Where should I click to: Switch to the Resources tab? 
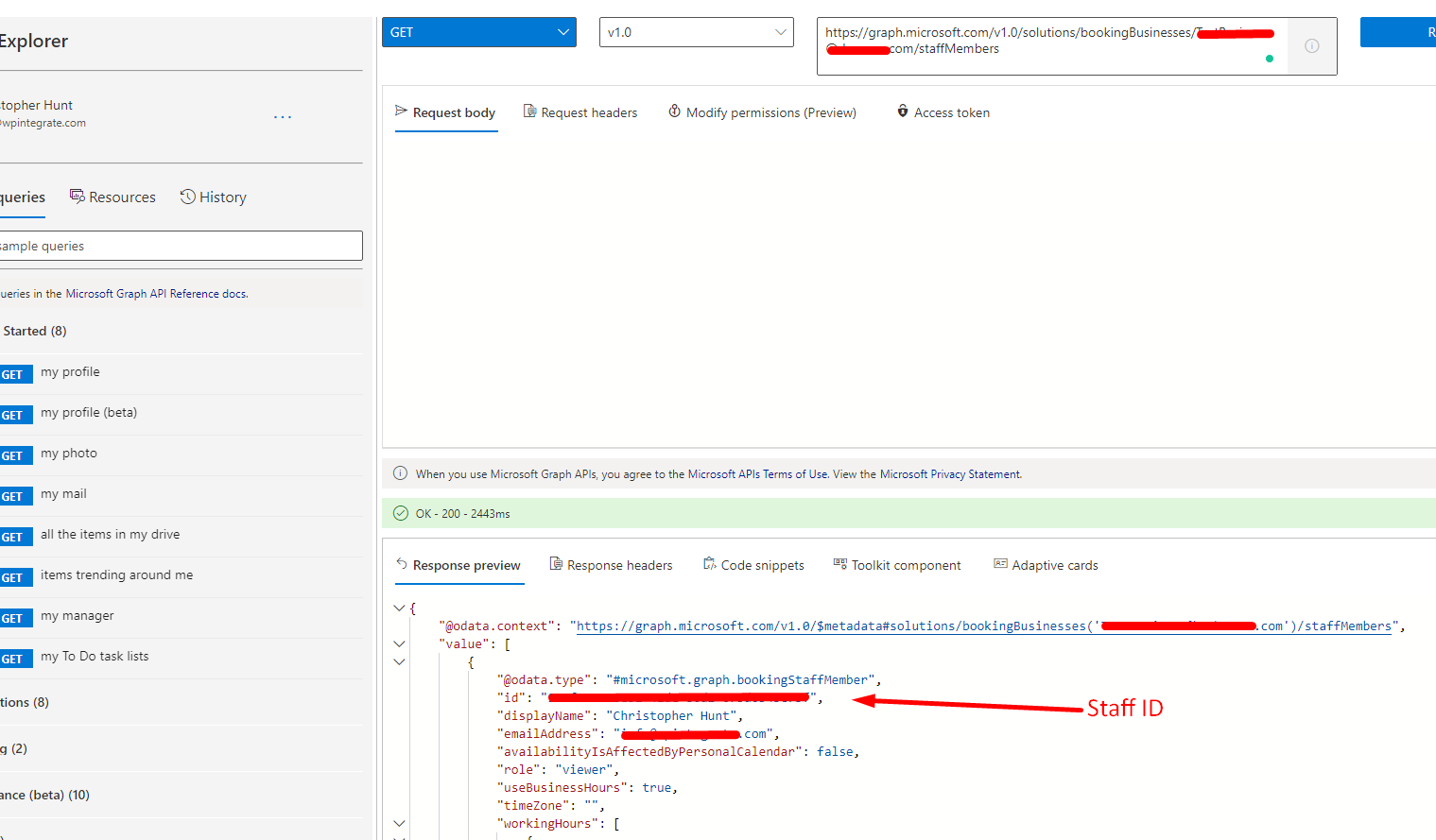[x=112, y=197]
